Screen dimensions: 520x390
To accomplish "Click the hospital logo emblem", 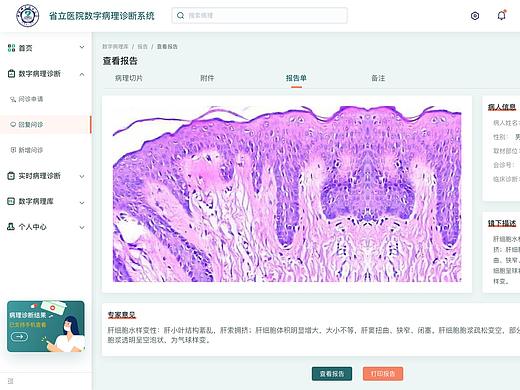I will pos(28,15).
